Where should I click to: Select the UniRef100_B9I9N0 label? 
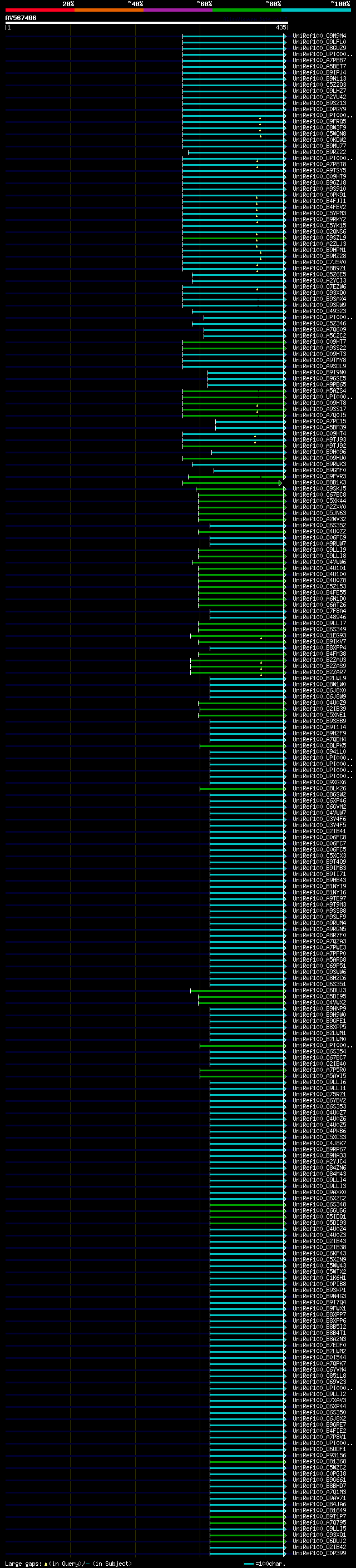click(319, 373)
